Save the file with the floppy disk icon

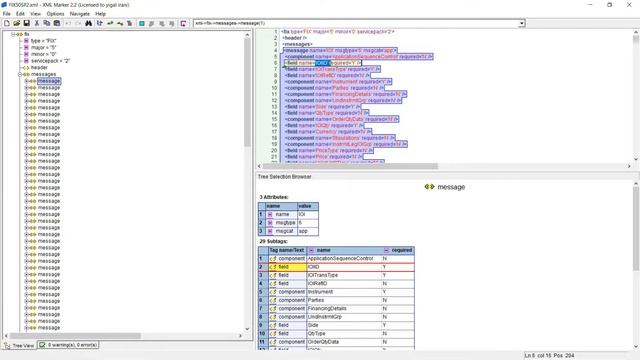27,24
